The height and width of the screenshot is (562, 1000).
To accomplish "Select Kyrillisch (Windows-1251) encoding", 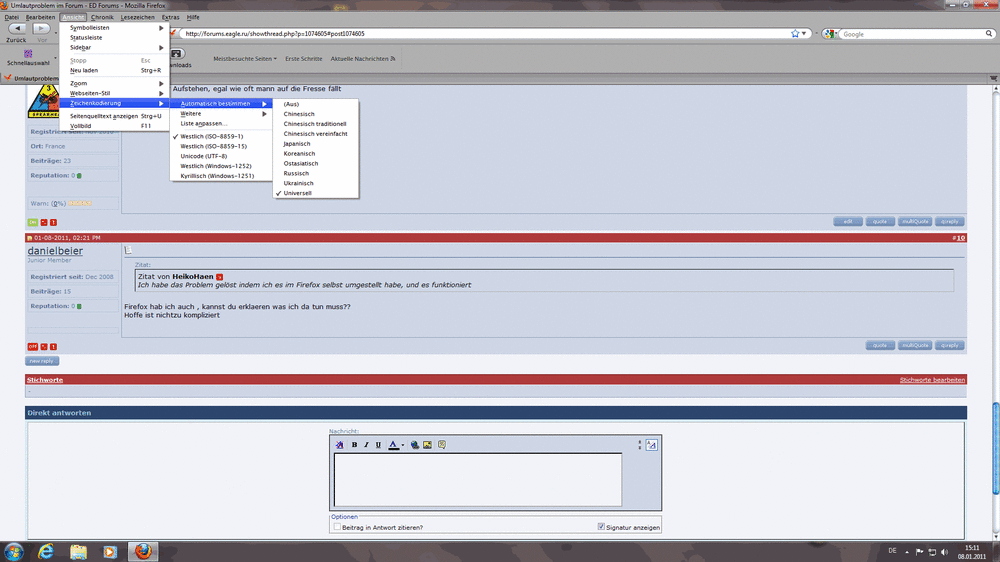I will (x=217, y=175).
